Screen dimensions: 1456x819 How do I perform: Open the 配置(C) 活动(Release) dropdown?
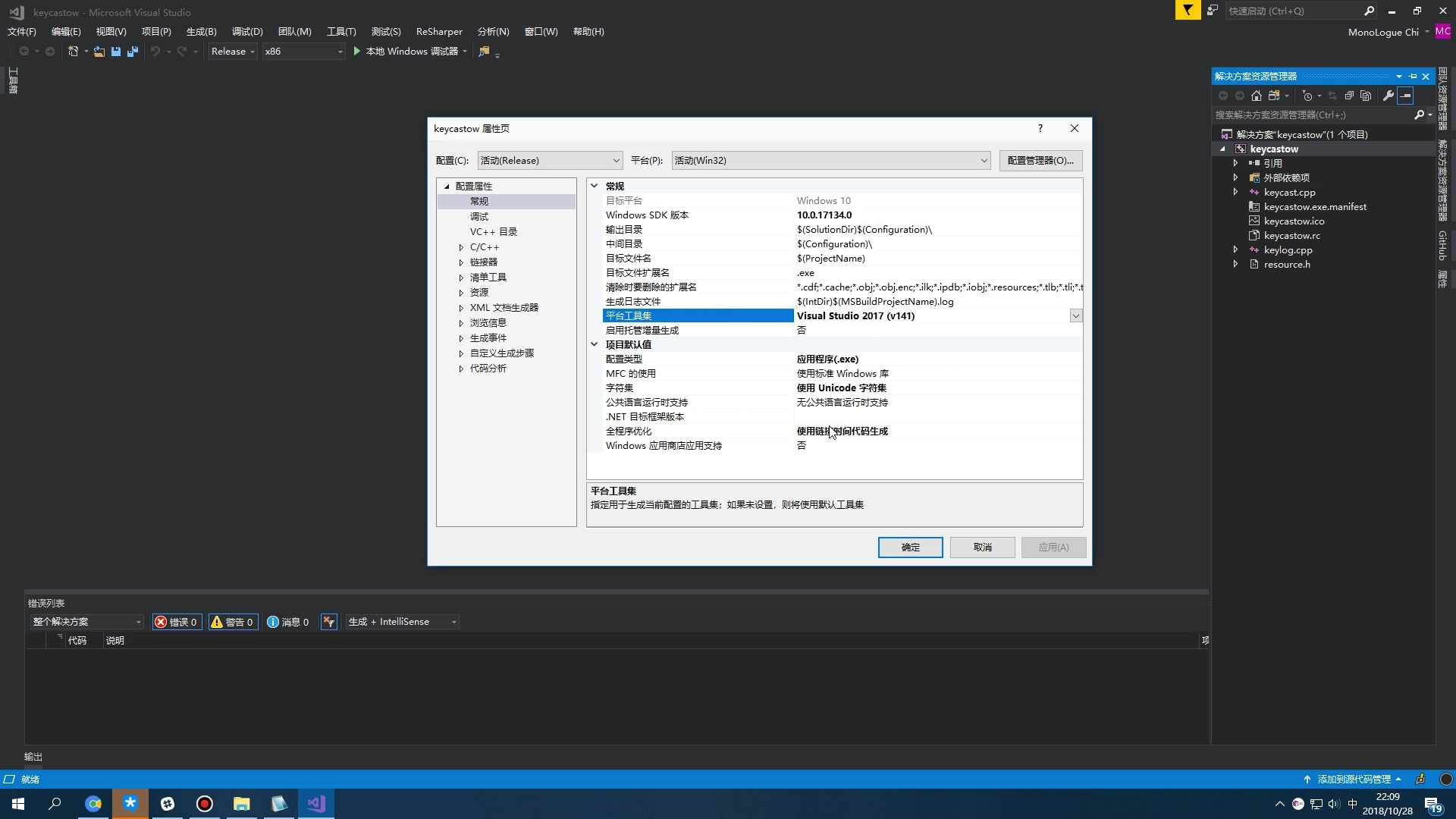tap(550, 161)
